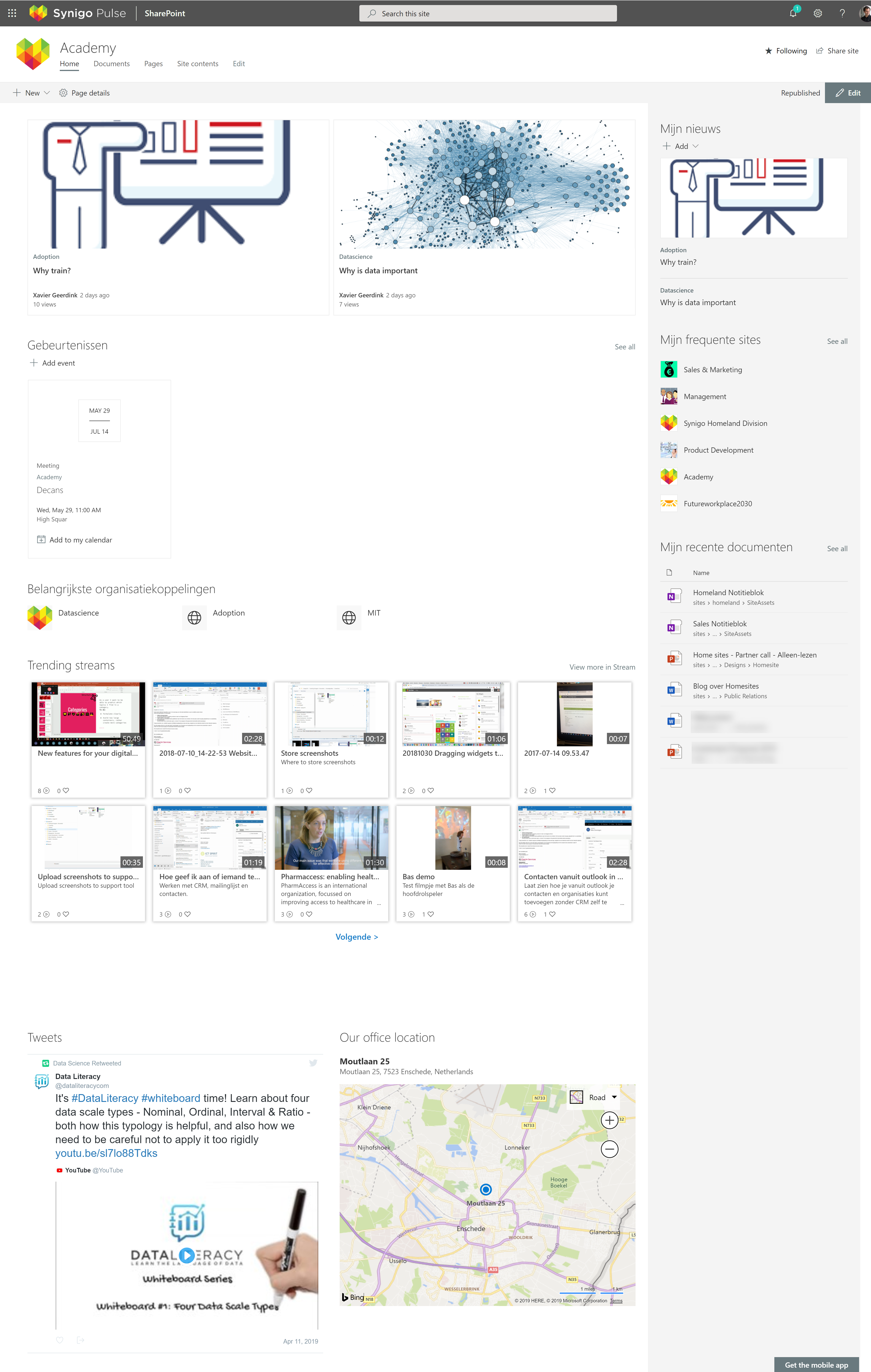This screenshot has height=1372, width=871.
Task: Click the Moutlaan 25 map pin
Action: (486, 1189)
